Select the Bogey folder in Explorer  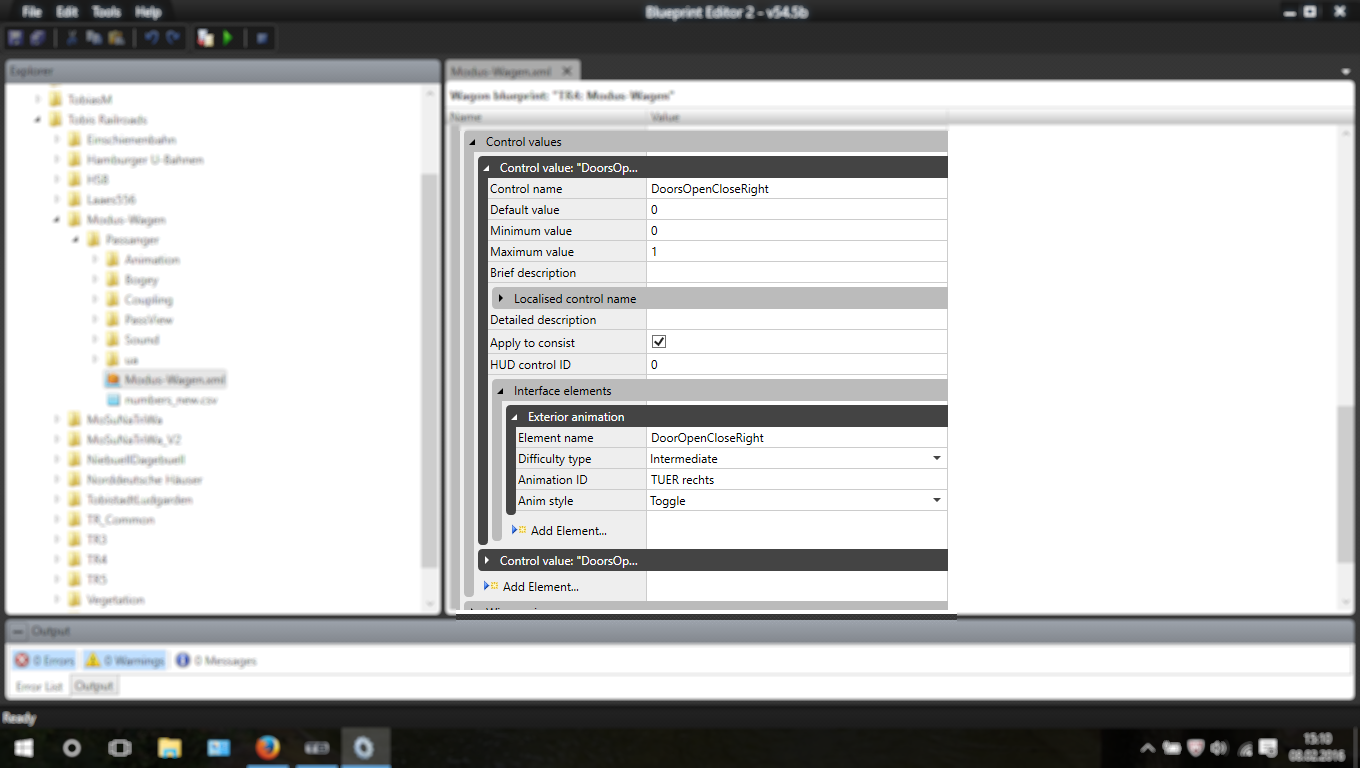pos(132,280)
